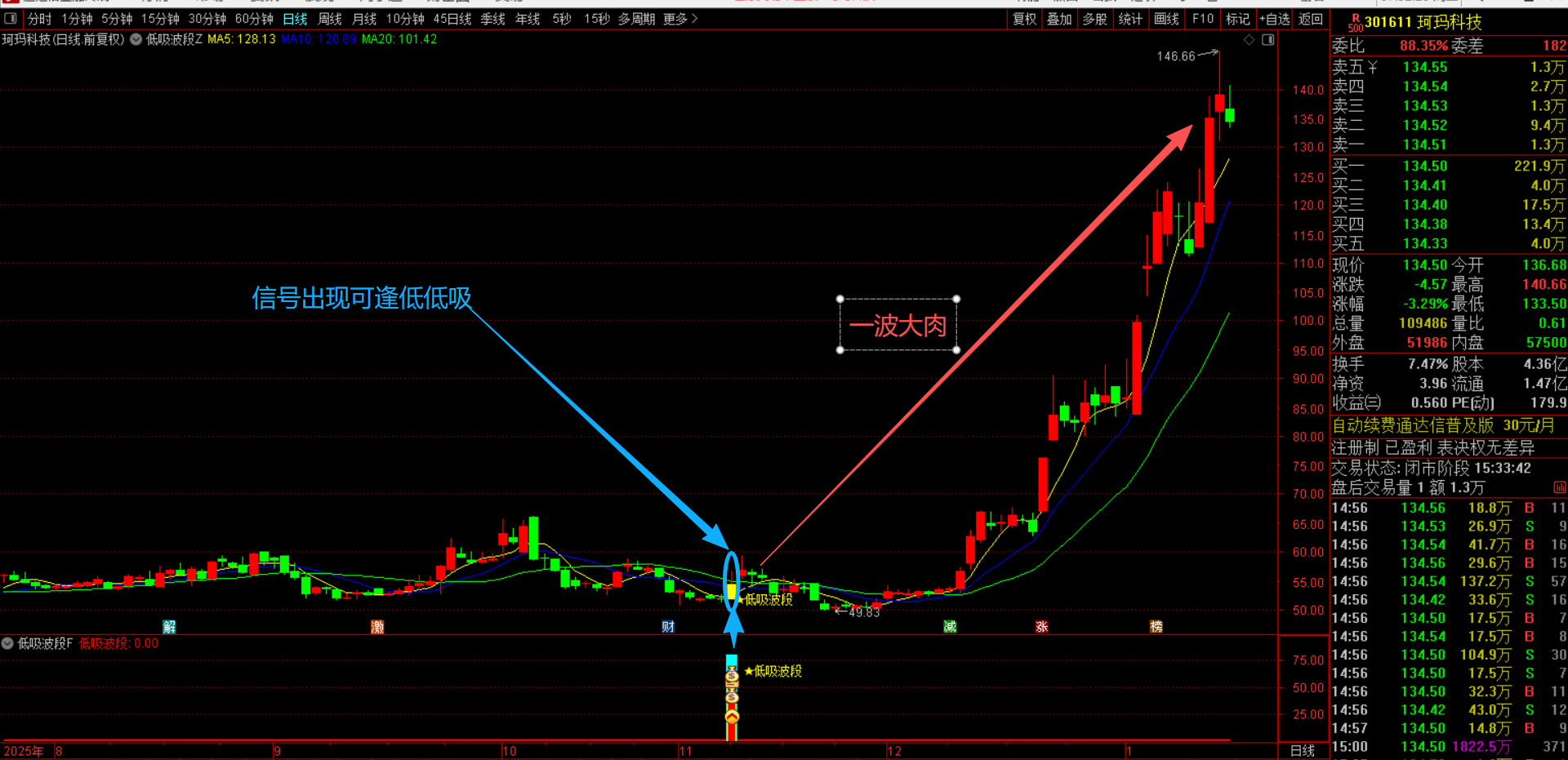The width and height of the screenshot is (1568, 760).
Task: Click the 榜 event marker icon
Action: (x=1156, y=627)
